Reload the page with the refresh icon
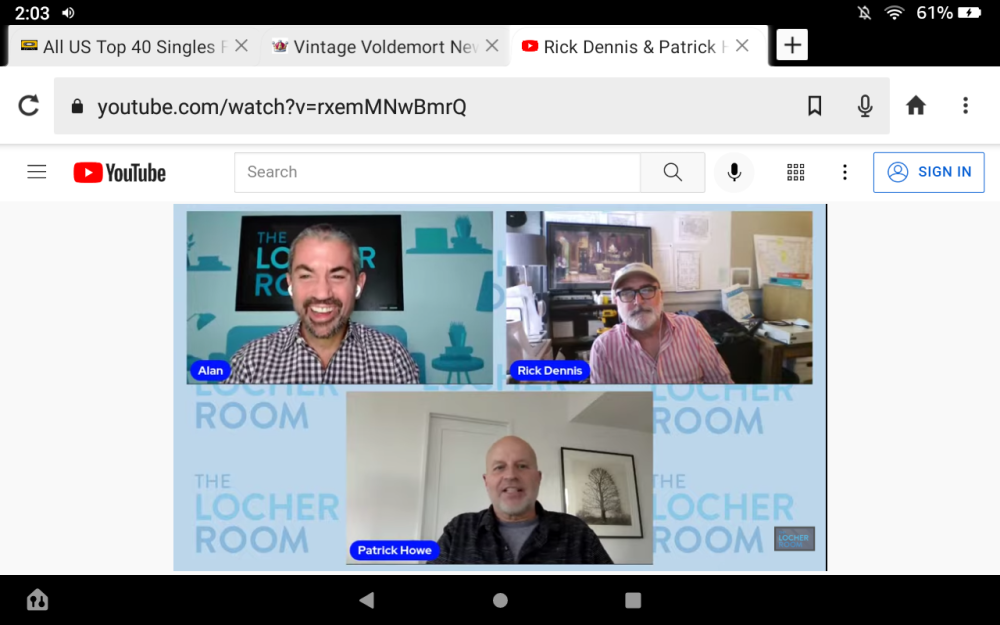The width and height of the screenshot is (1000, 625). (29, 106)
